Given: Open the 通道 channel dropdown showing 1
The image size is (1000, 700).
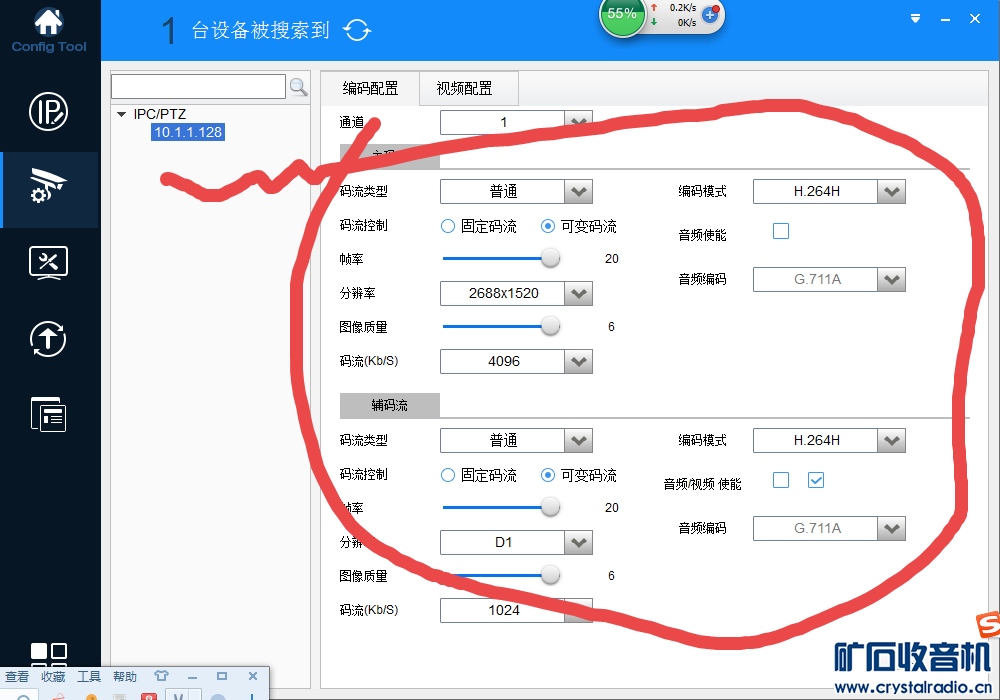Looking at the screenshot, I should click(516, 122).
